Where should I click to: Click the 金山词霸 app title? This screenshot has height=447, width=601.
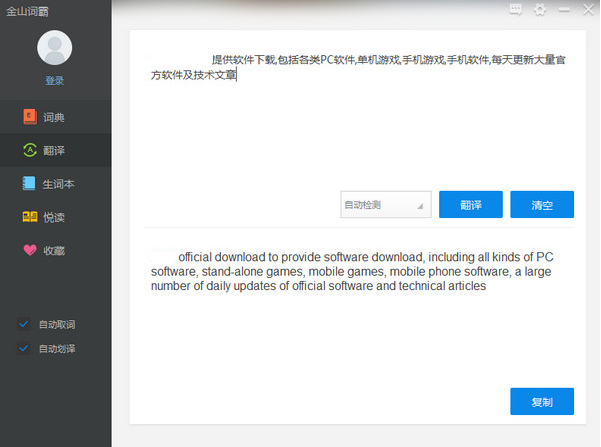click(27, 9)
